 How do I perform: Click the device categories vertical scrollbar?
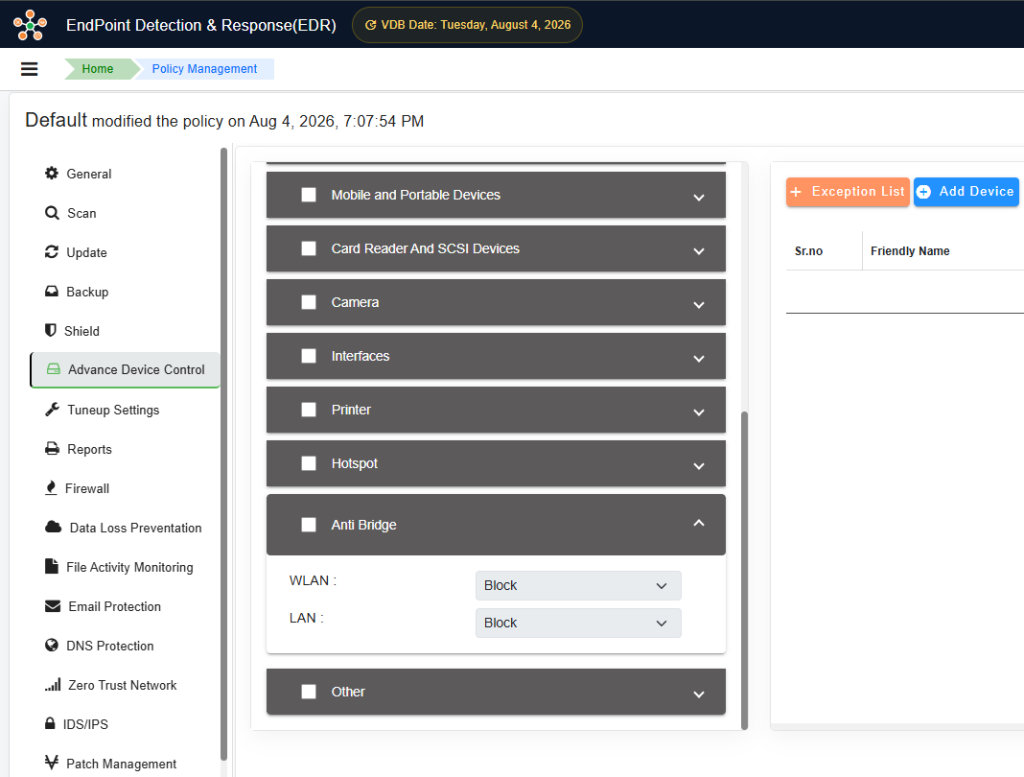[744, 569]
